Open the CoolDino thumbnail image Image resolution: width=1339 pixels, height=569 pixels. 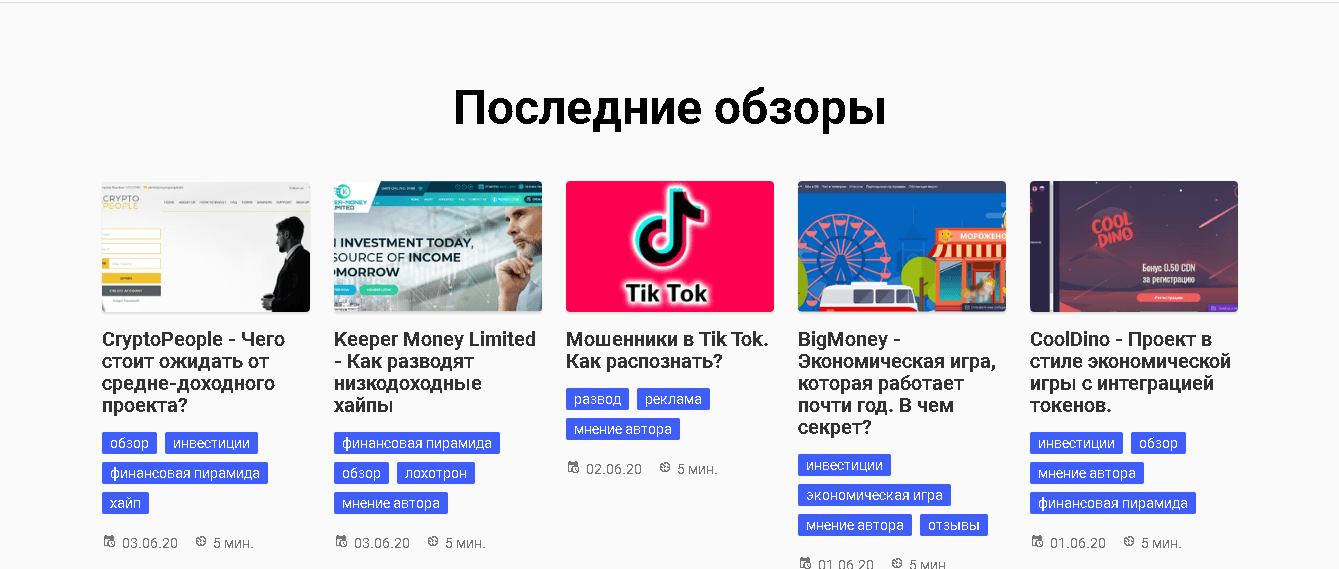[x=1134, y=246]
